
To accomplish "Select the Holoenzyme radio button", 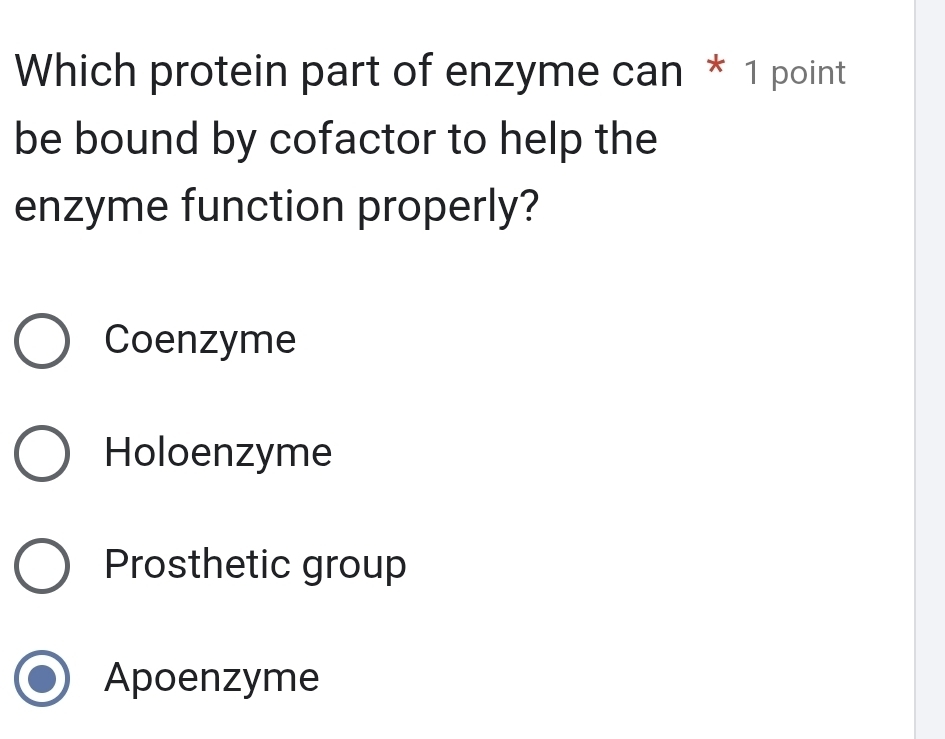I will pos(42,454).
